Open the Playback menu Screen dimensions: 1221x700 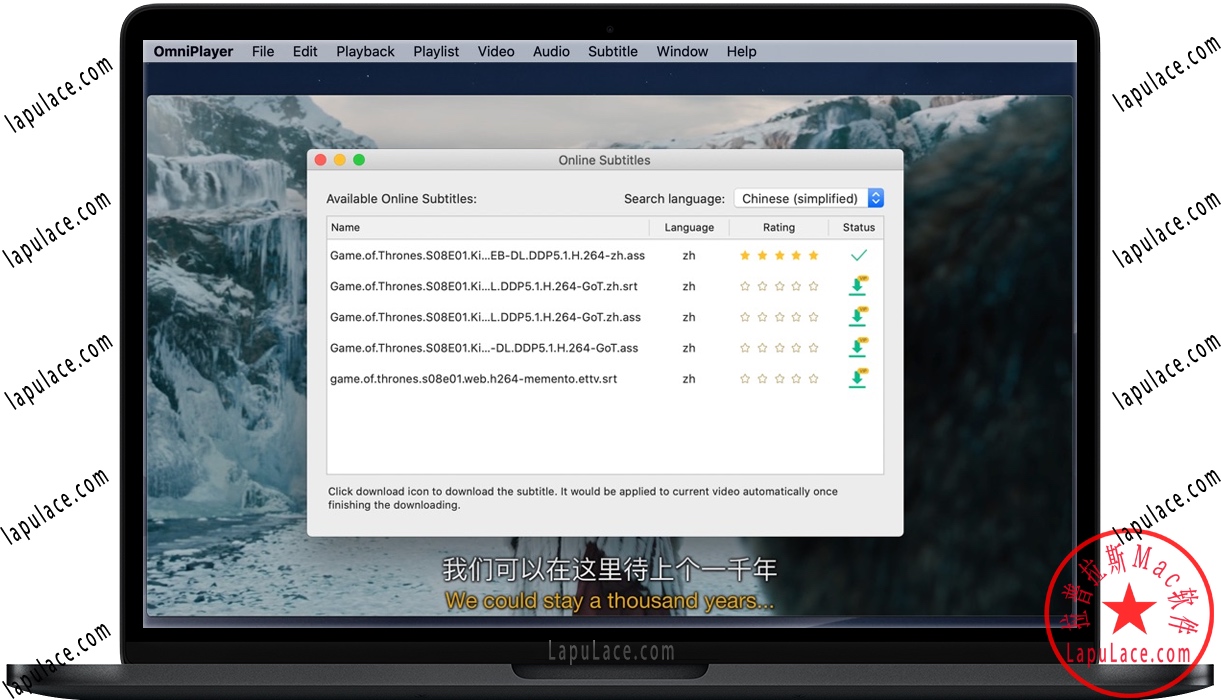tap(365, 51)
